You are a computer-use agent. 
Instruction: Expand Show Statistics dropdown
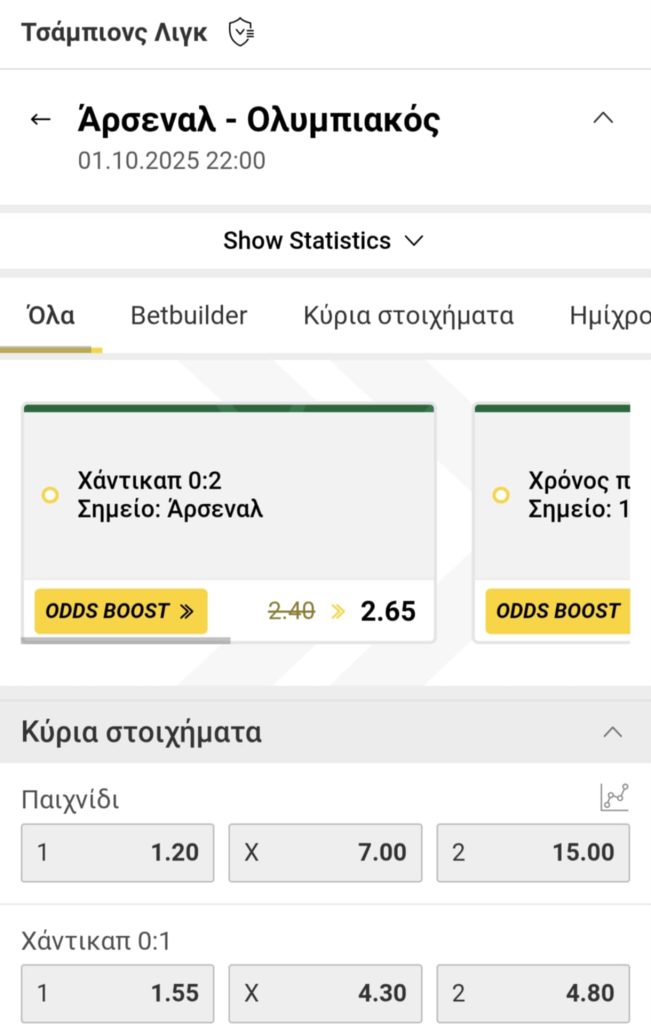point(324,241)
